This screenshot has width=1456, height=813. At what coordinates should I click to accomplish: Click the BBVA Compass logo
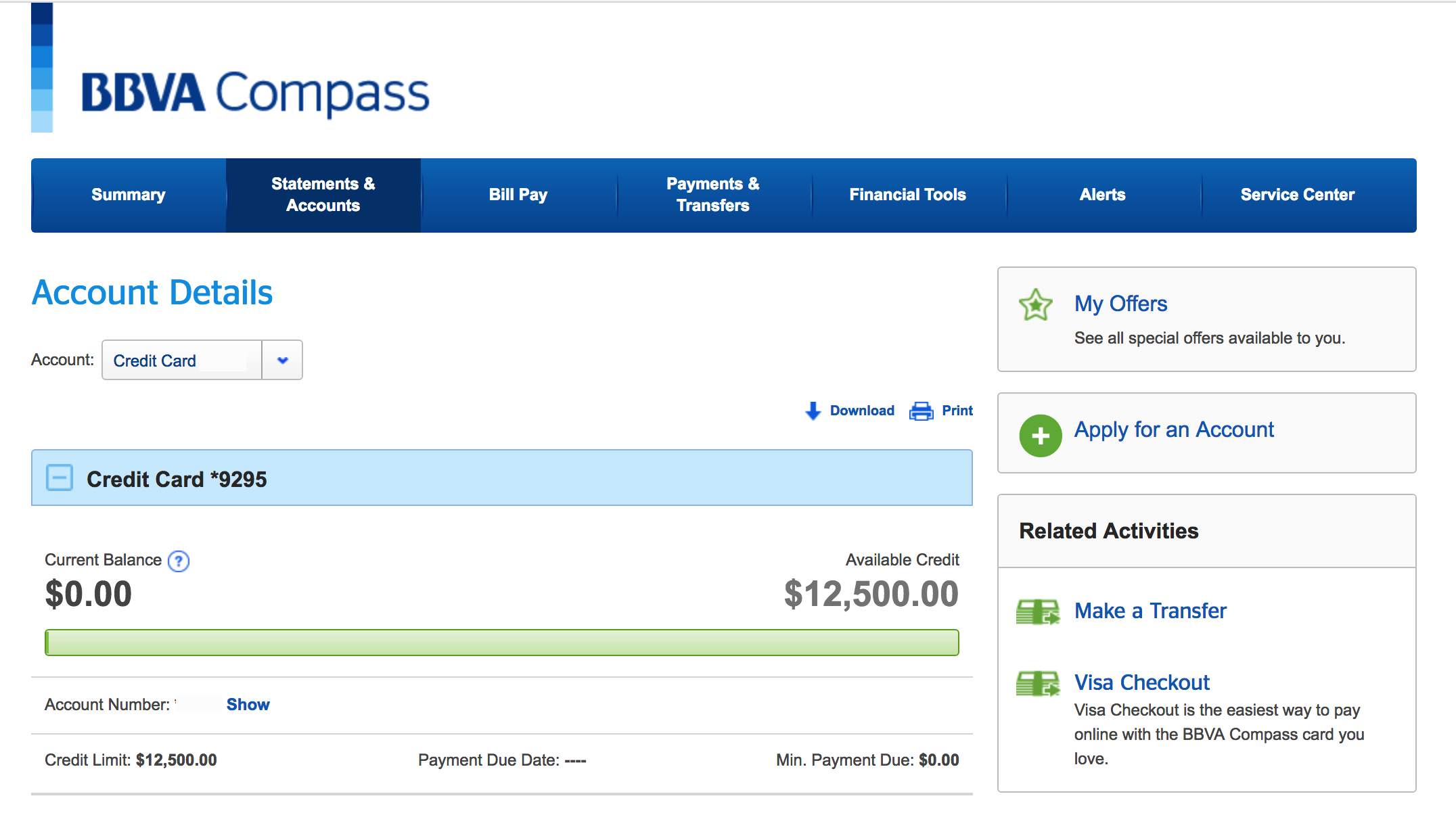pos(230,68)
